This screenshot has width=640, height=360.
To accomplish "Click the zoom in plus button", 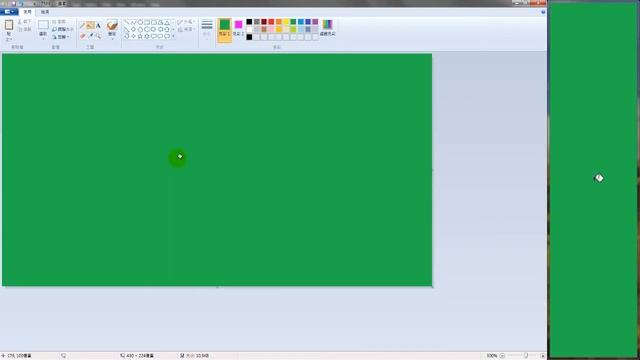I will [x=542, y=356].
